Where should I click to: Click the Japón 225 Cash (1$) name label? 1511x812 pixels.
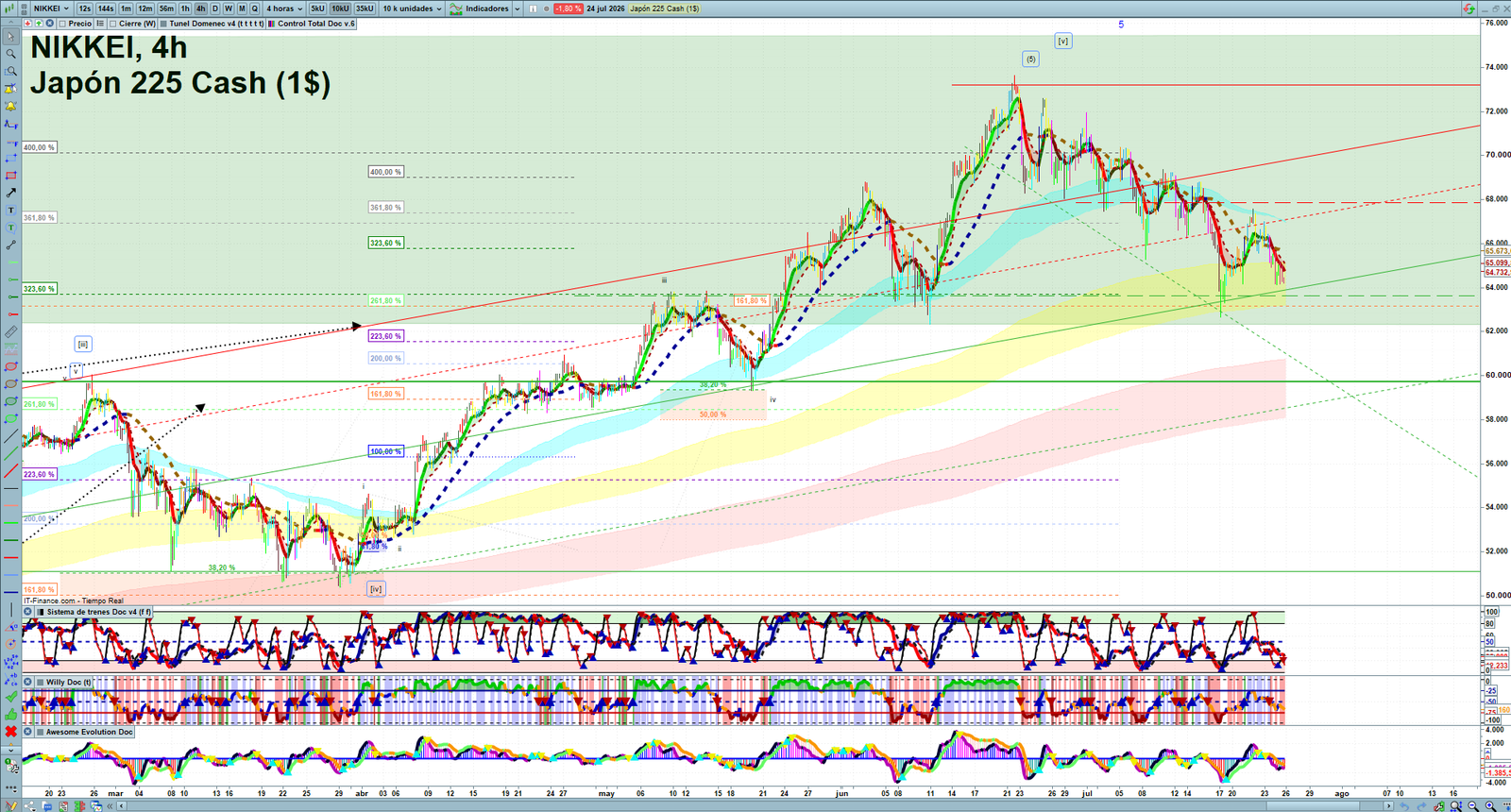pyautogui.click(x=665, y=8)
